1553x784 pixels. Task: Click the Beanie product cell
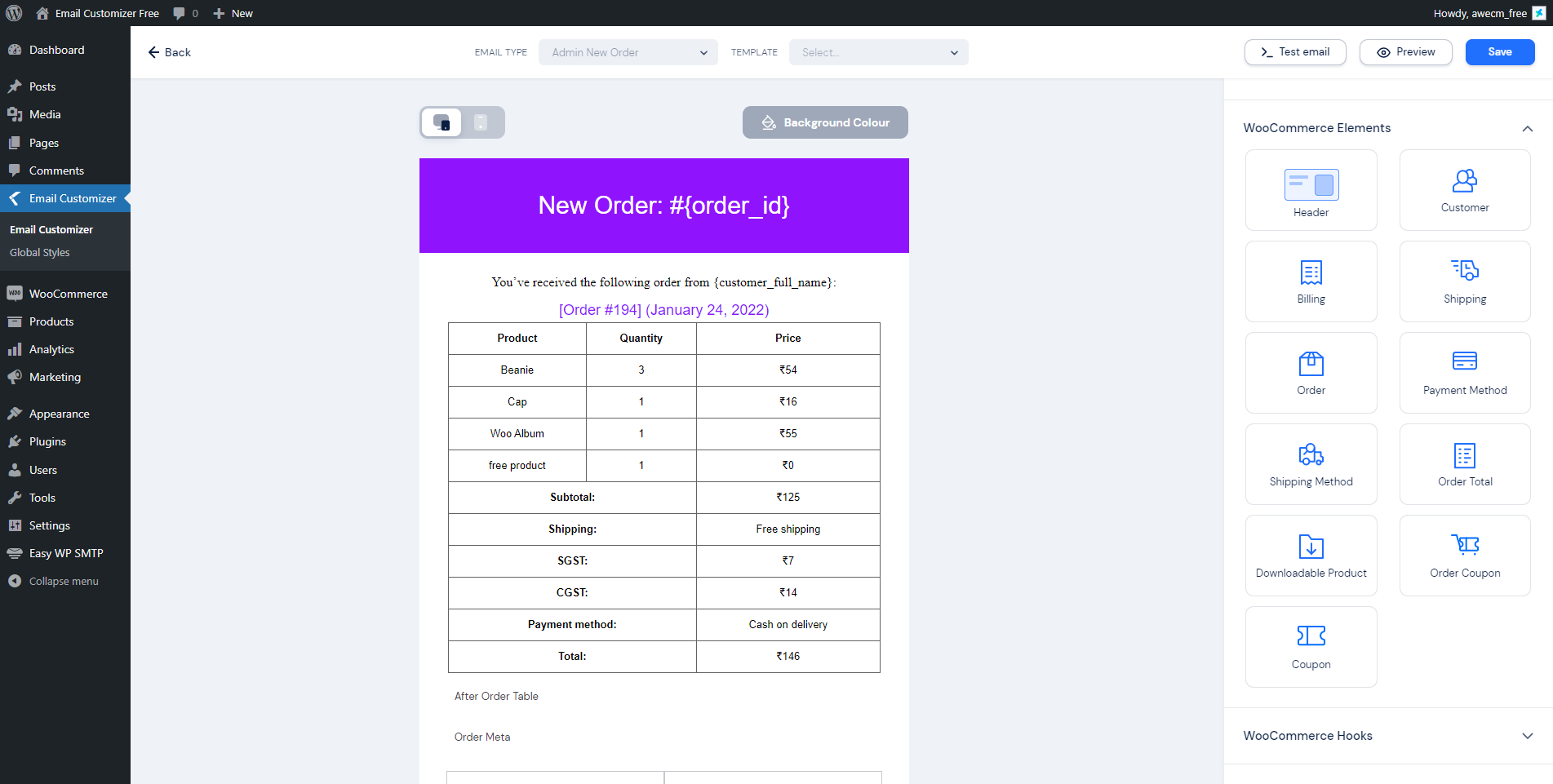[517, 370]
